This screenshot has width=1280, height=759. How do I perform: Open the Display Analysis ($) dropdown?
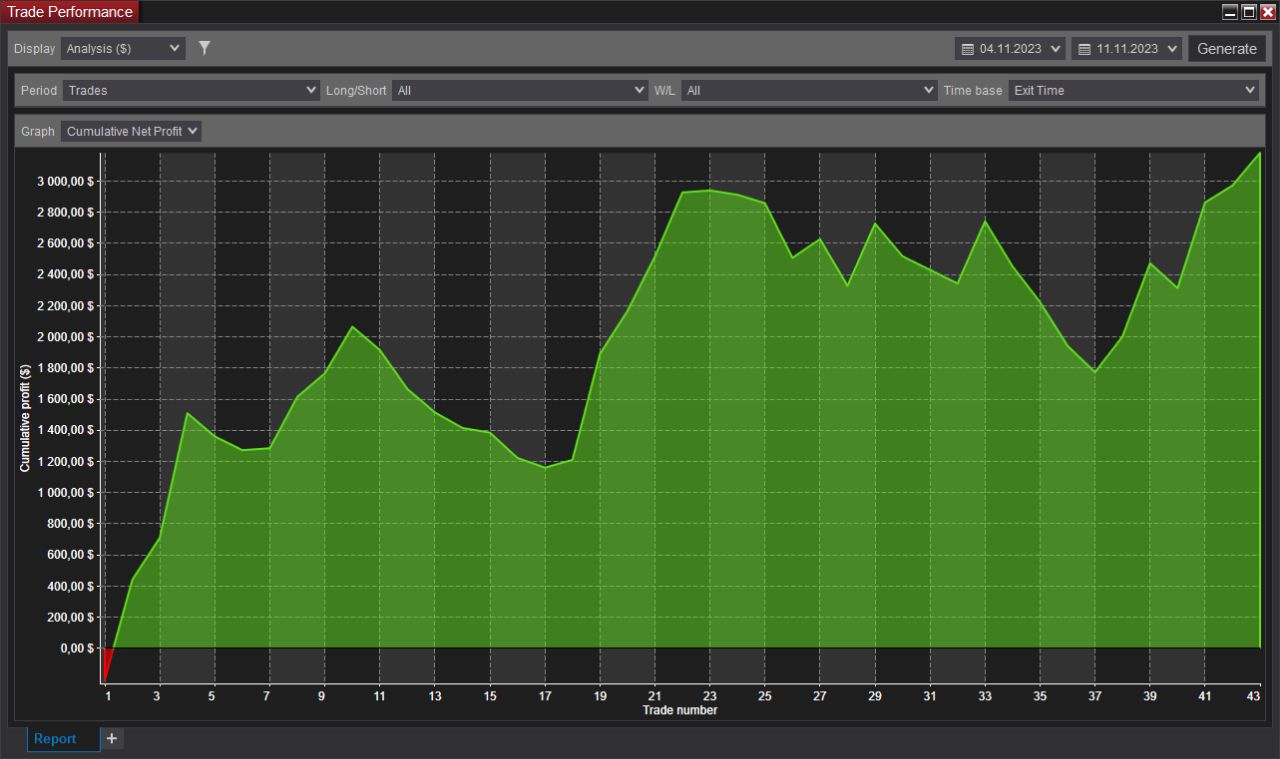[x=123, y=48]
